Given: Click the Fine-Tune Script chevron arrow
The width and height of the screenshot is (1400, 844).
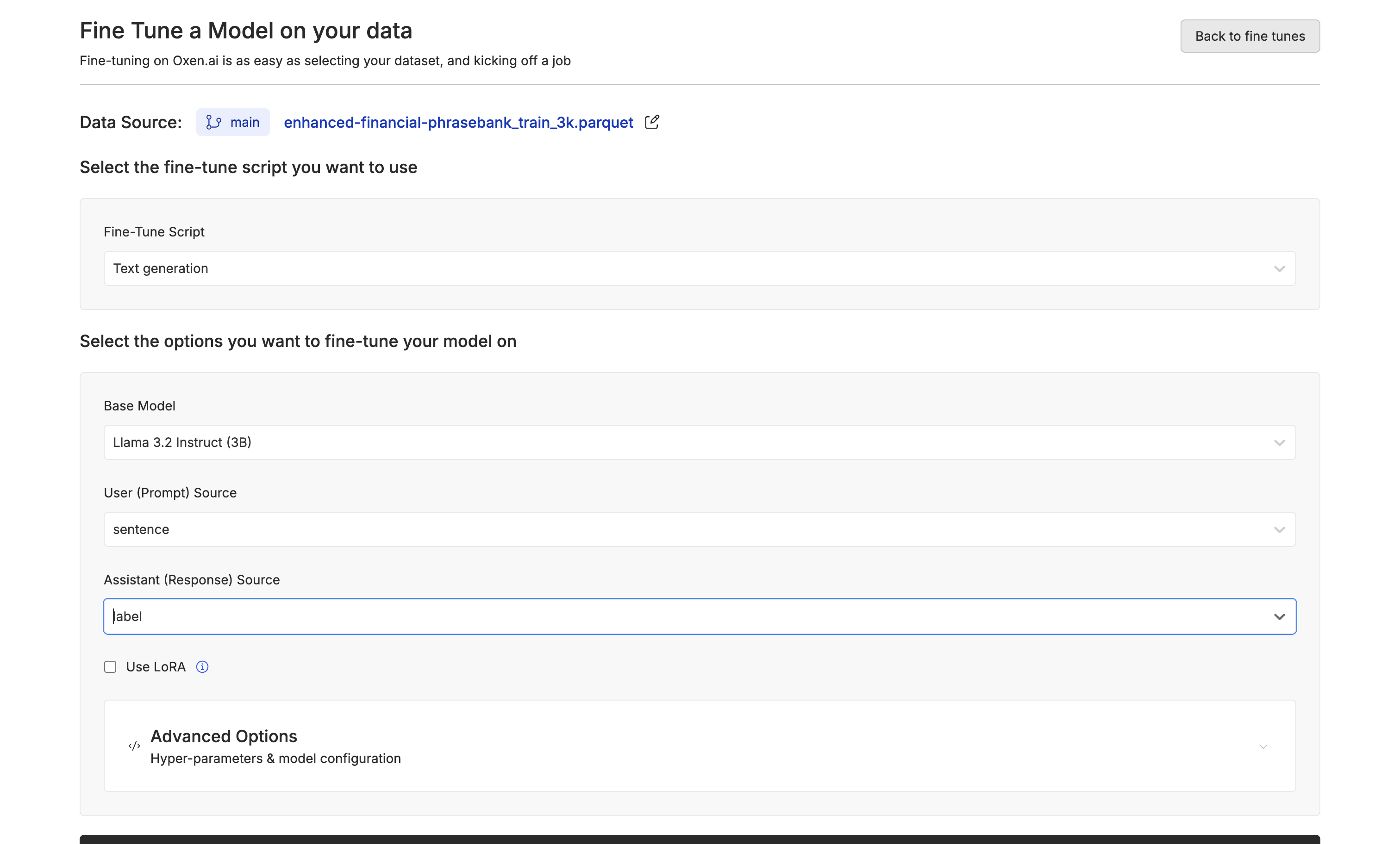Looking at the screenshot, I should point(1279,269).
